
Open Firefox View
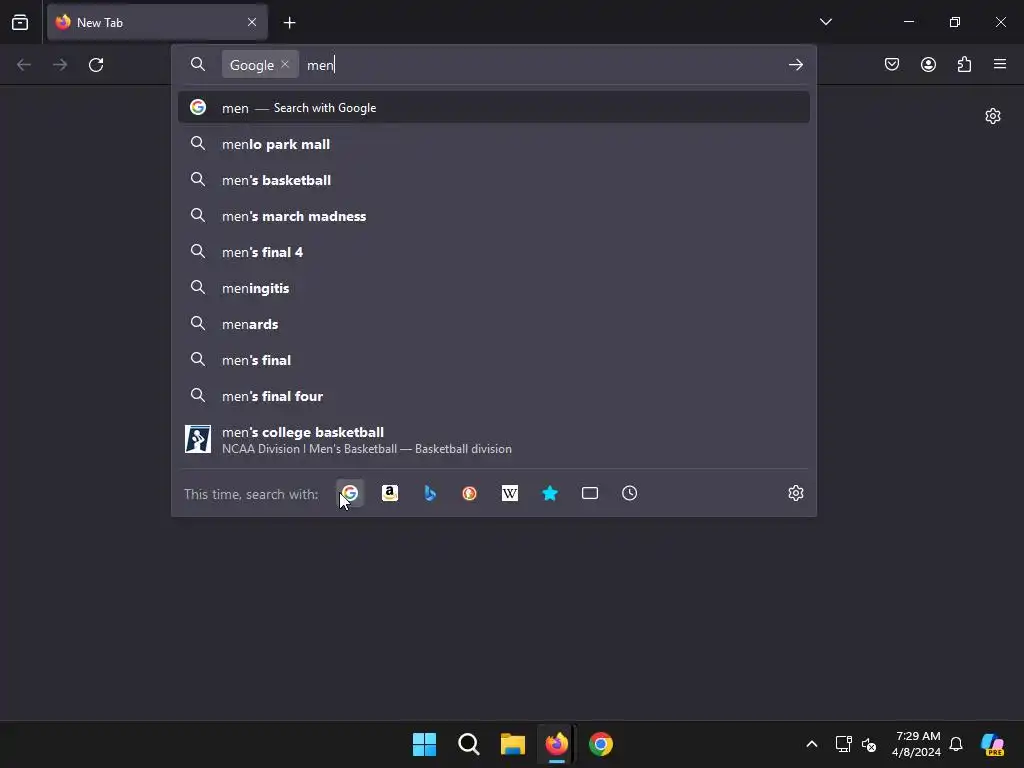pyautogui.click(x=20, y=22)
